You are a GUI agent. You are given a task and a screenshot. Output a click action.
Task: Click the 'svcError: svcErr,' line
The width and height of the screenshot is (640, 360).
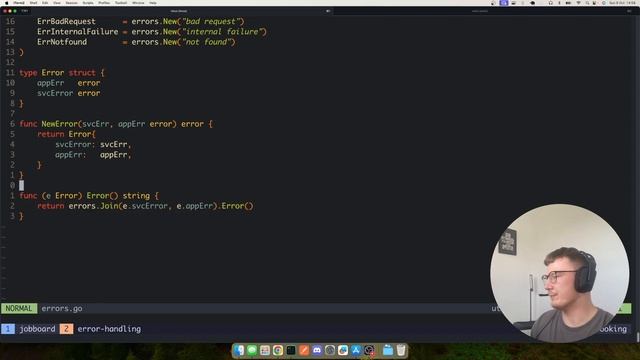coord(93,144)
